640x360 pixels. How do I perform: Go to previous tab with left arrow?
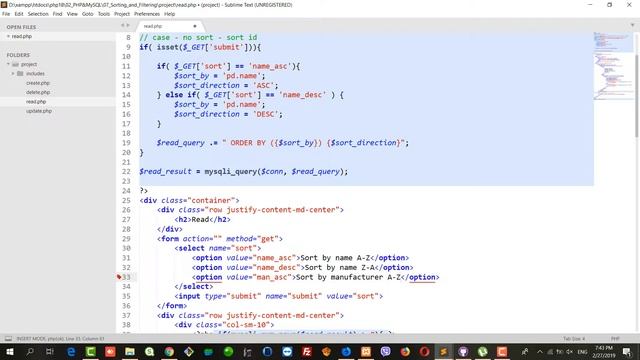coord(122,25)
